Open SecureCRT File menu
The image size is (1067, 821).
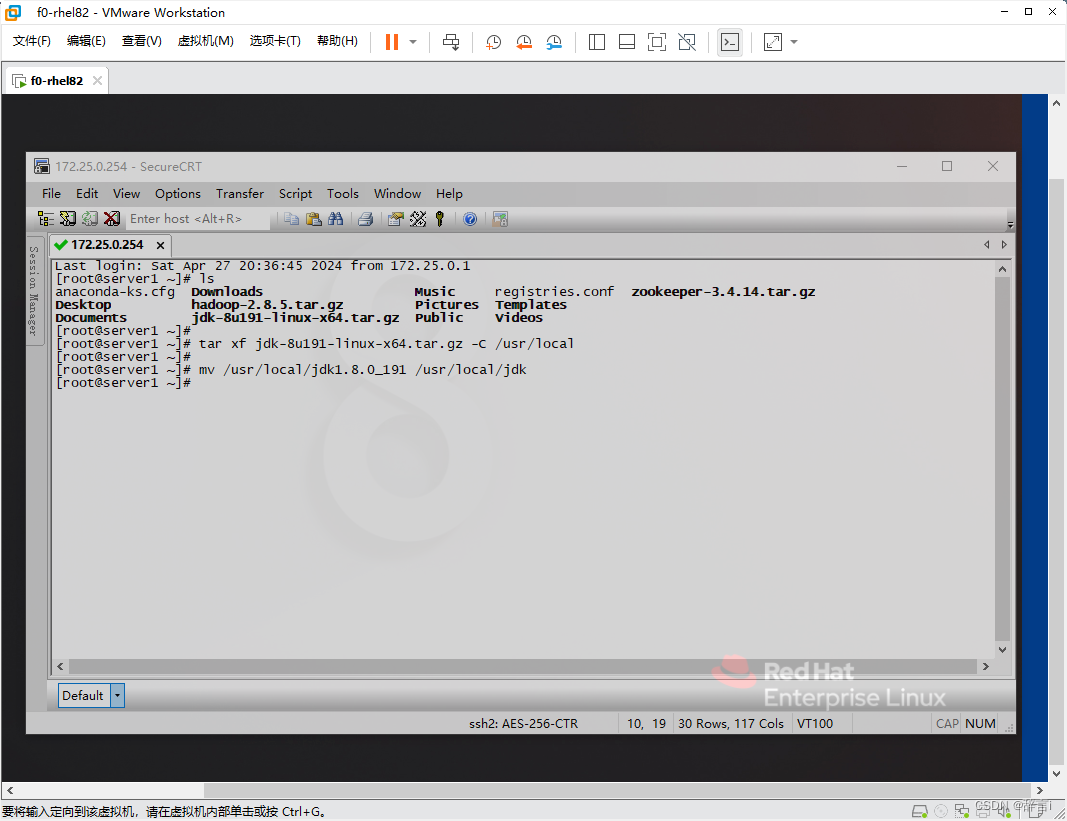pos(51,194)
